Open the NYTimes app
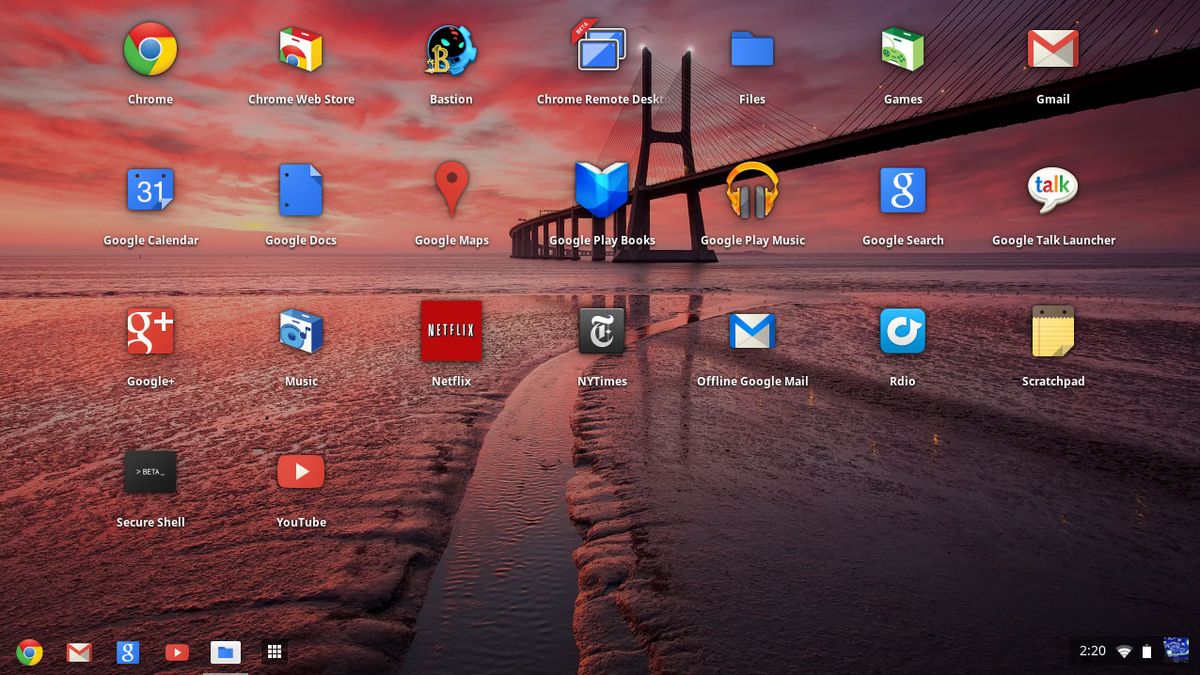The image size is (1200, 675). tap(601, 330)
